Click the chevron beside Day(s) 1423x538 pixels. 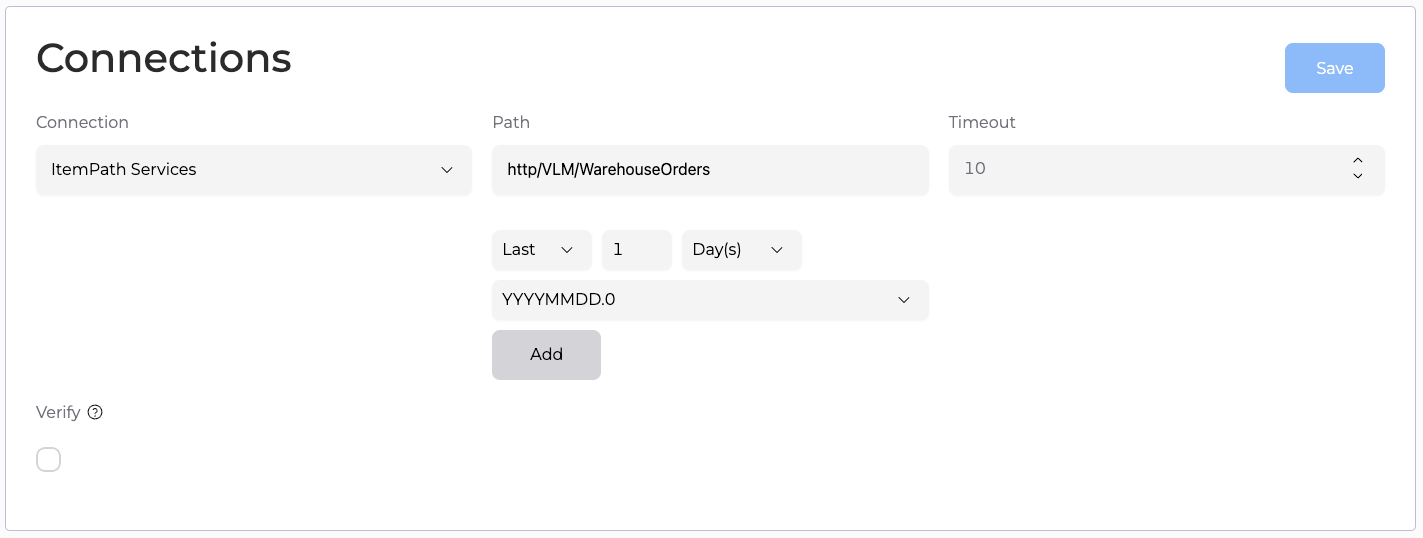click(777, 250)
